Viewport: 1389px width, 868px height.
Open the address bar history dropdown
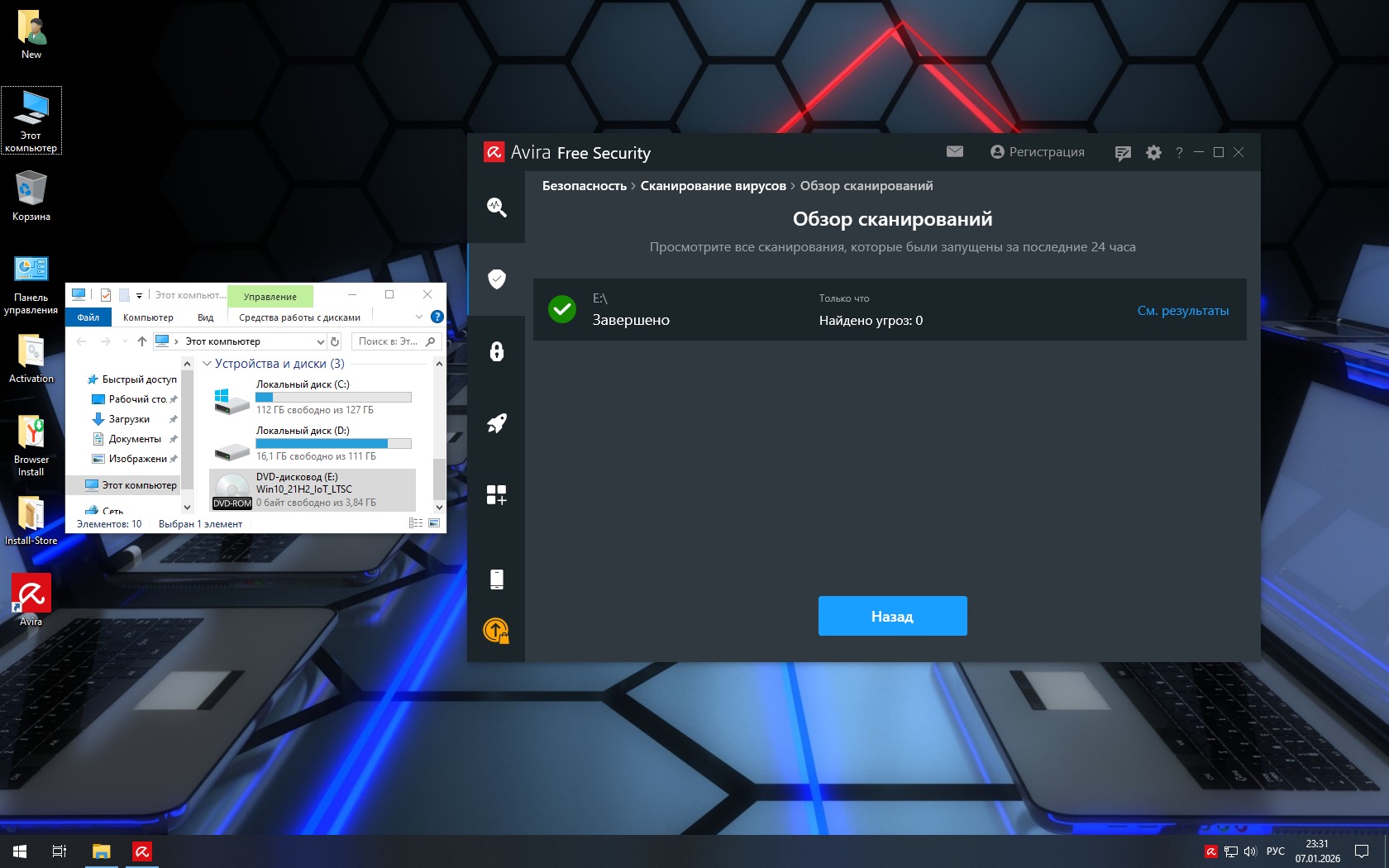[321, 341]
